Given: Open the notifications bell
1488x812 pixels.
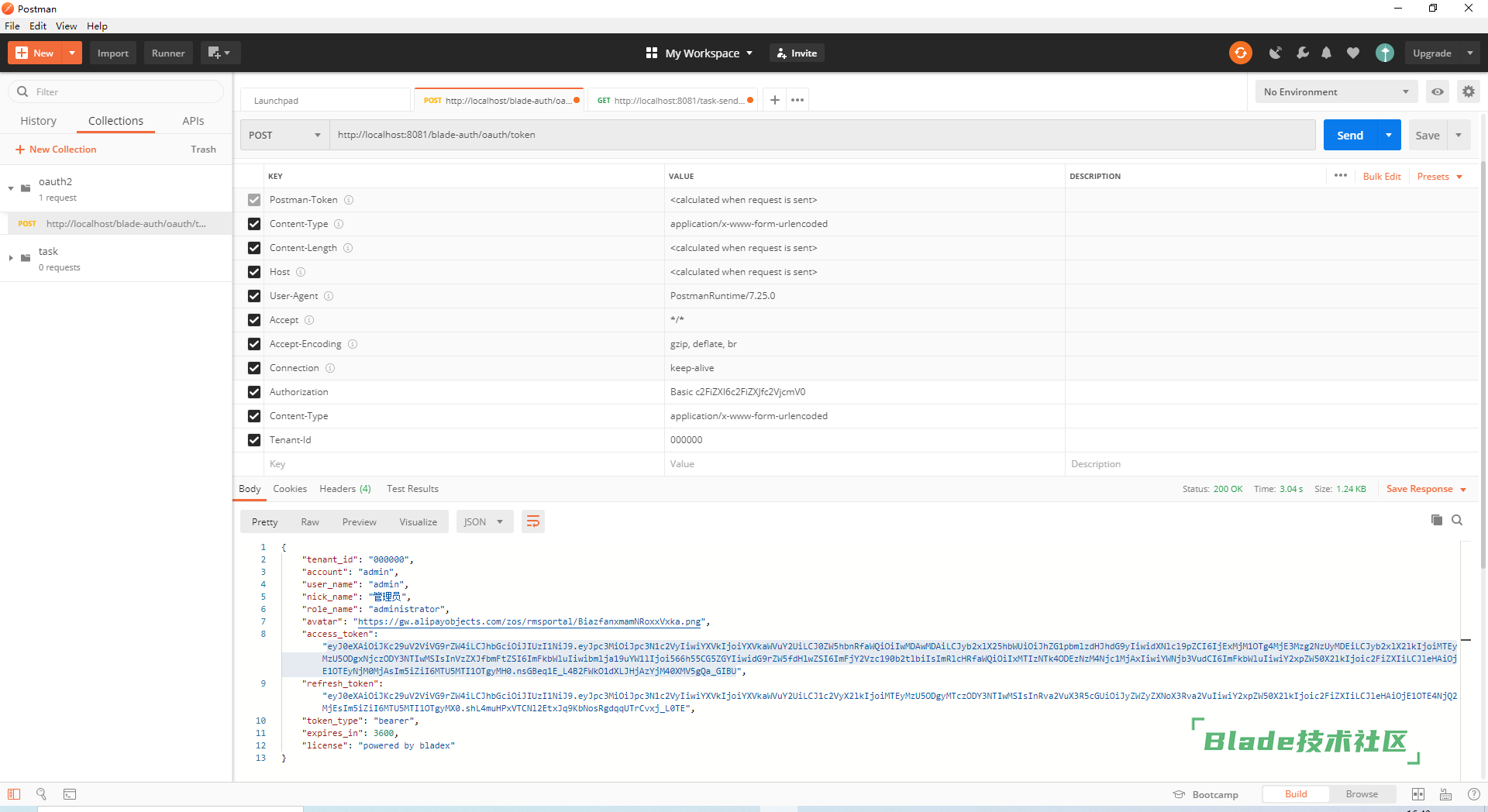Looking at the screenshot, I should 1327,53.
